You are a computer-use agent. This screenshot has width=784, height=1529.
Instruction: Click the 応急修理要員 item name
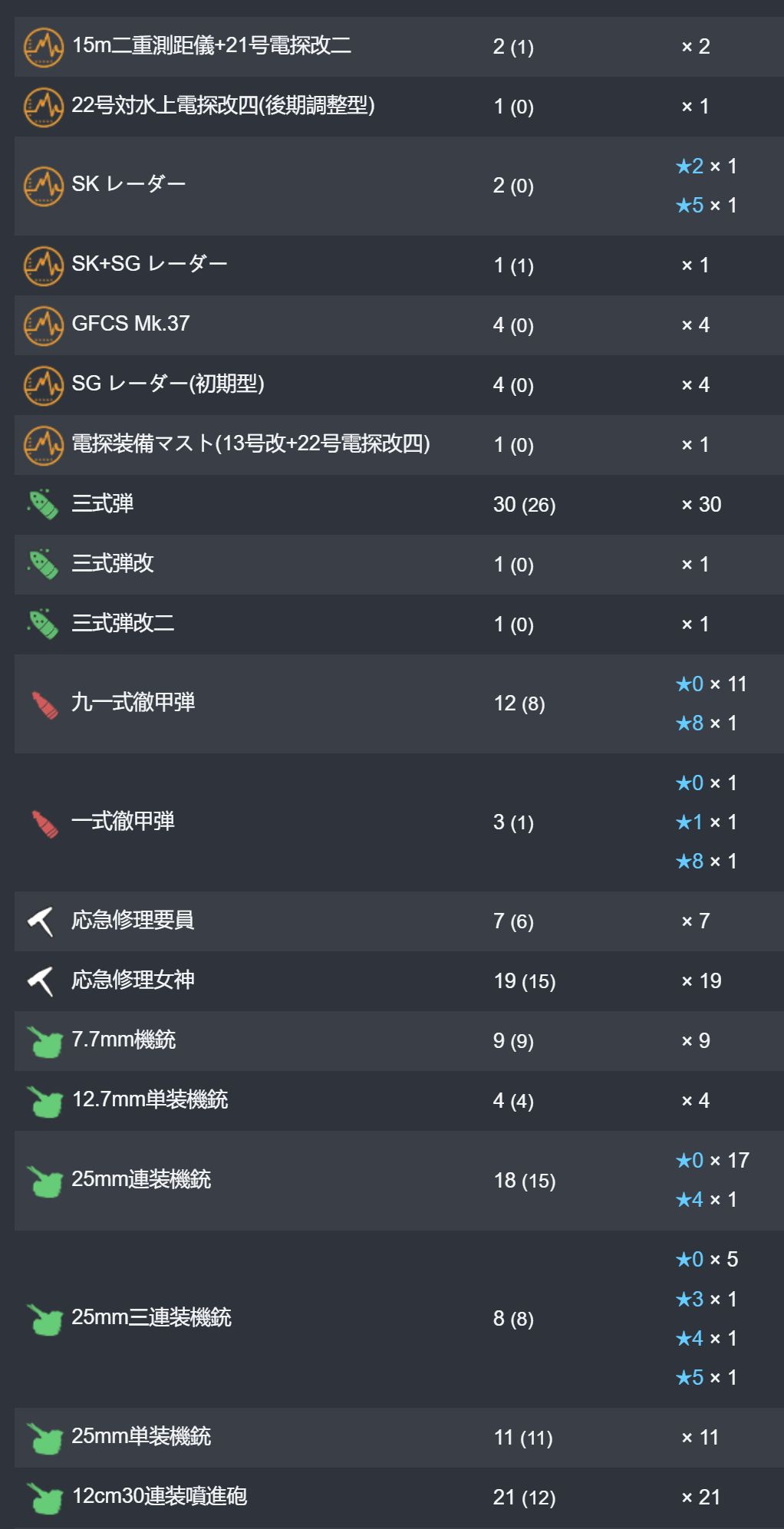click(133, 920)
